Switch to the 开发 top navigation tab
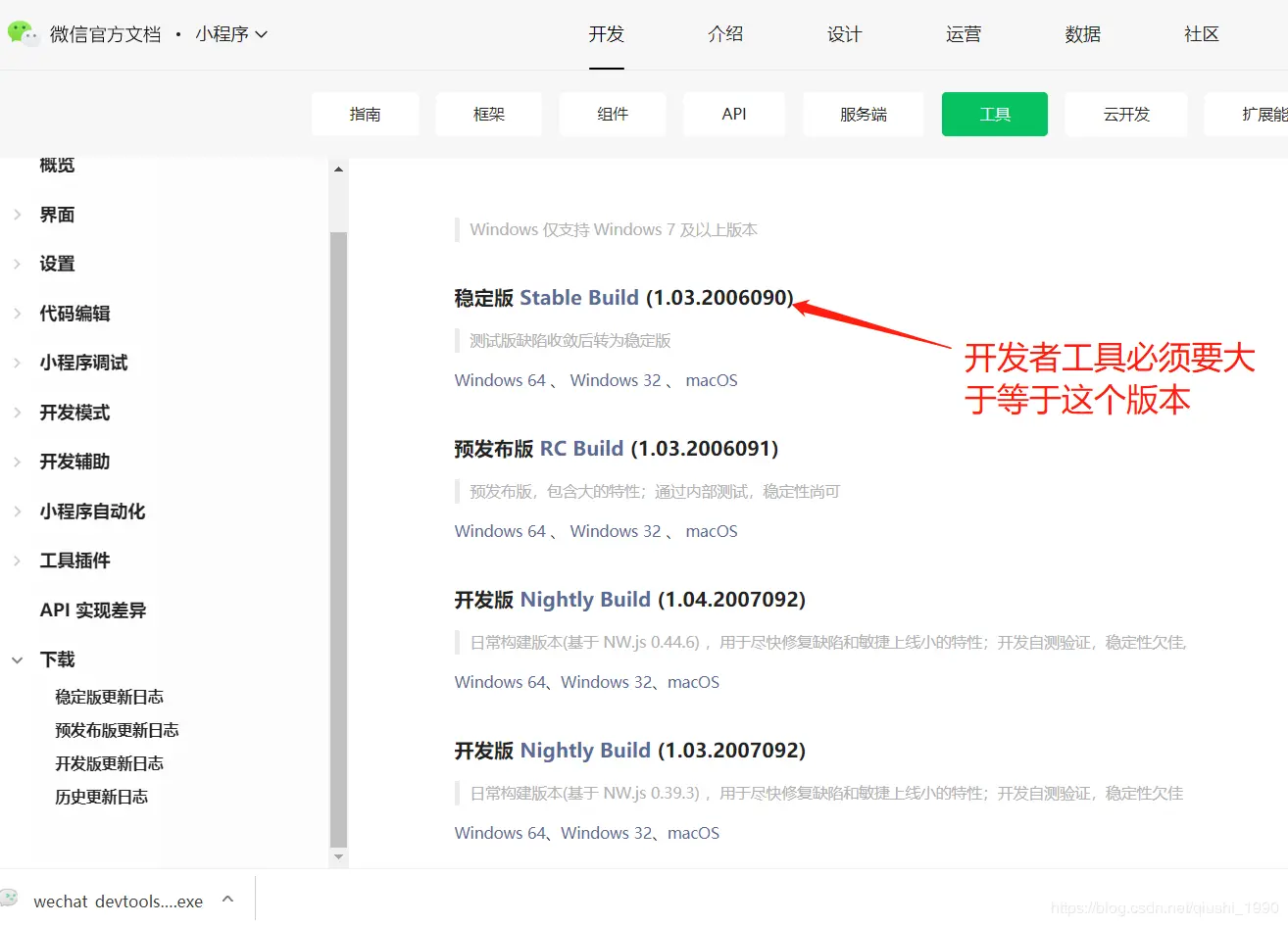The height and width of the screenshot is (926, 1288). [x=607, y=34]
